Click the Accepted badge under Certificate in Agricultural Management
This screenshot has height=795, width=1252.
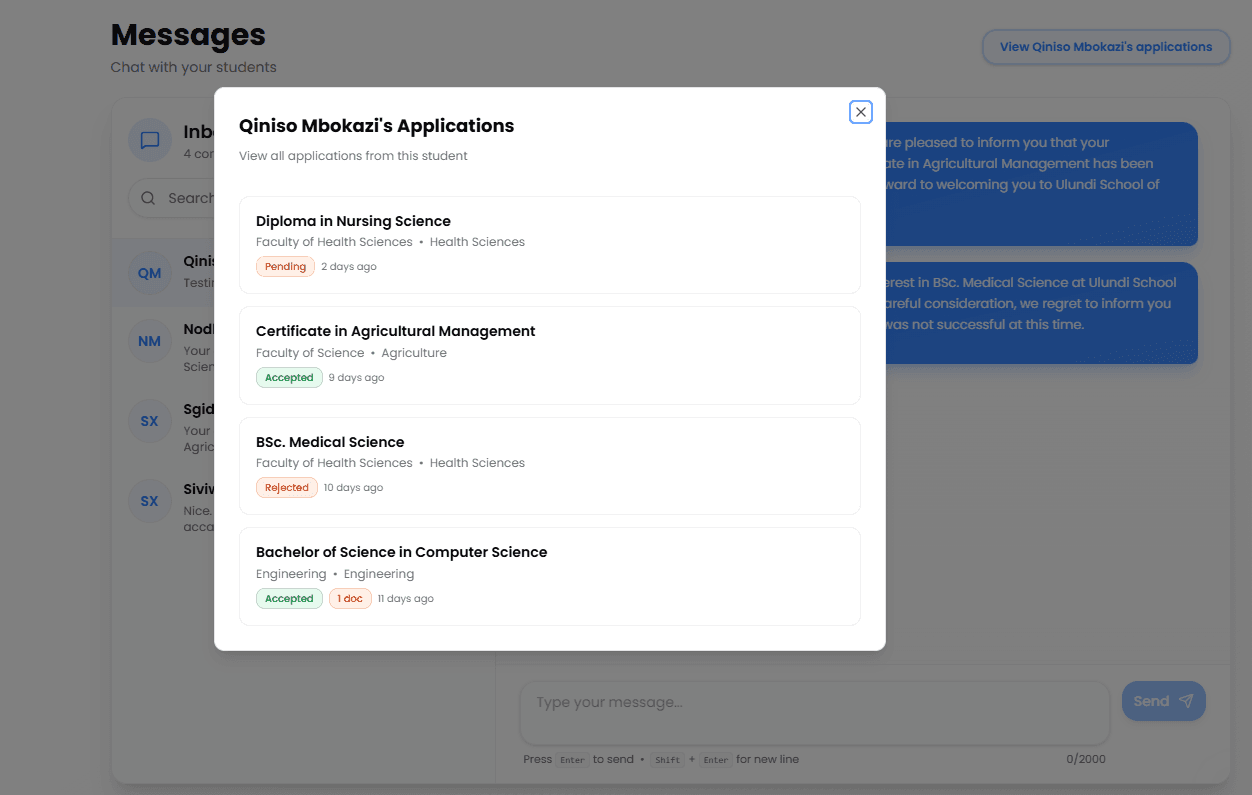tap(289, 377)
